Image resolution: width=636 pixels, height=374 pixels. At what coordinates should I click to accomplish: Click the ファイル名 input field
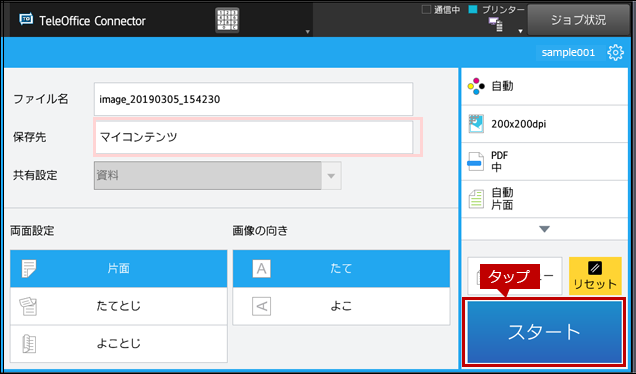[254, 99]
